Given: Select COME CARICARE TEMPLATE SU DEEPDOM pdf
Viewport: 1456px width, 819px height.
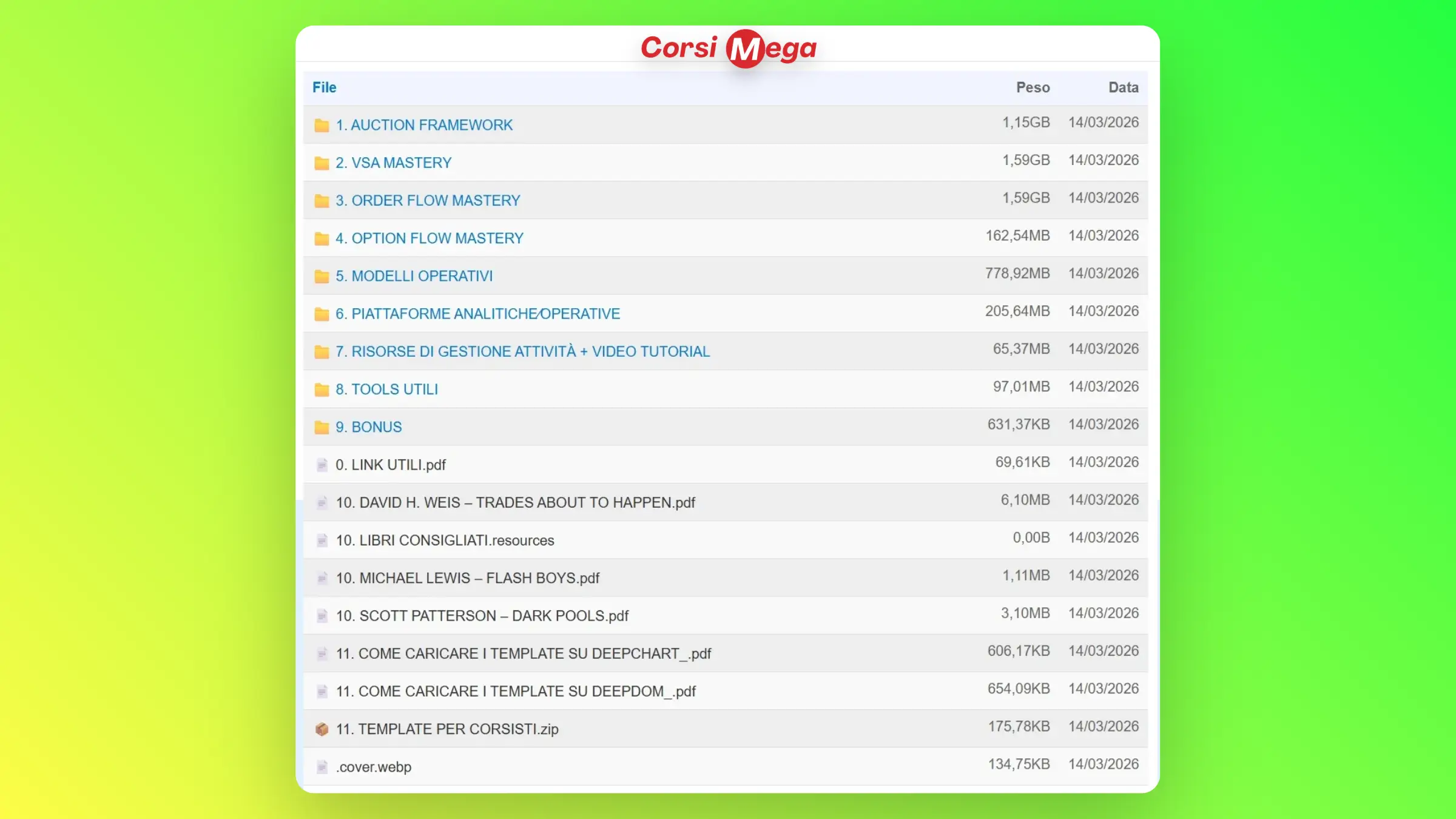Looking at the screenshot, I should pos(516,692).
